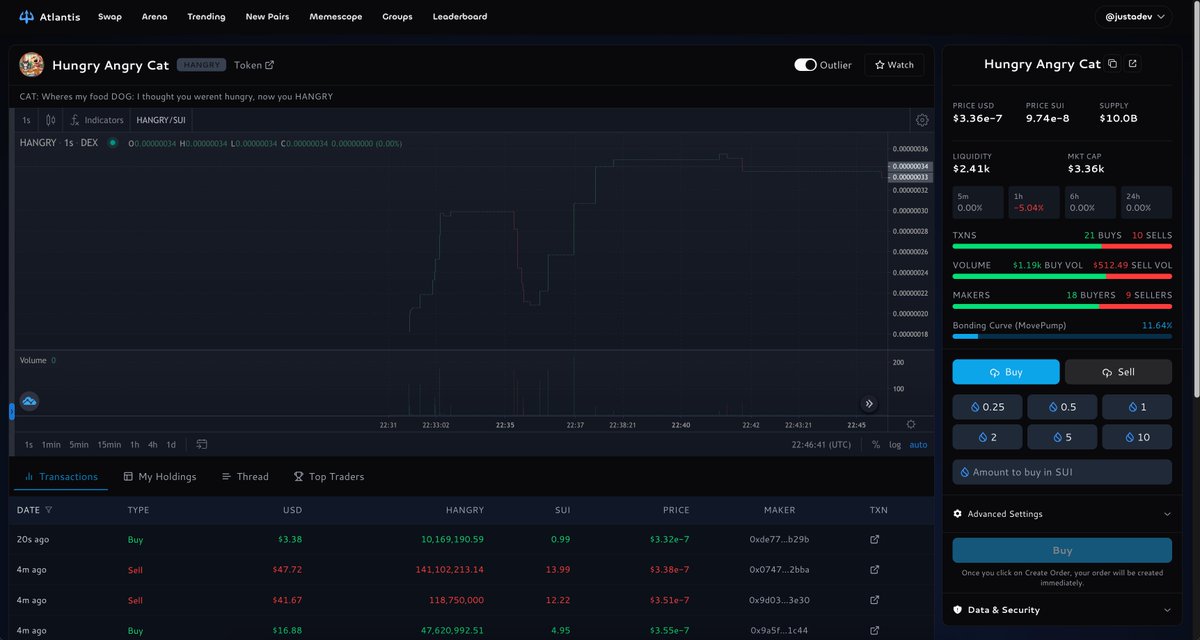Click the DATE column filter icon
The width and height of the screenshot is (1200, 640).
click(49, 510)
